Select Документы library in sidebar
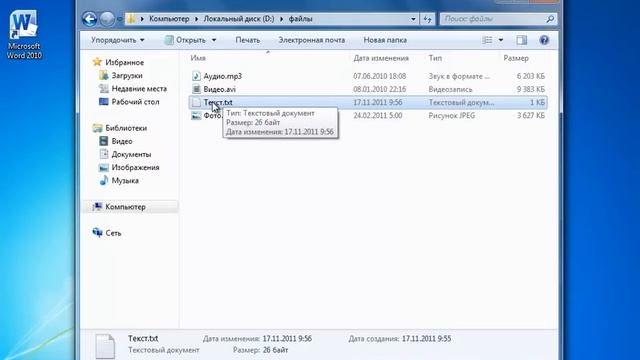 point(131,154)
